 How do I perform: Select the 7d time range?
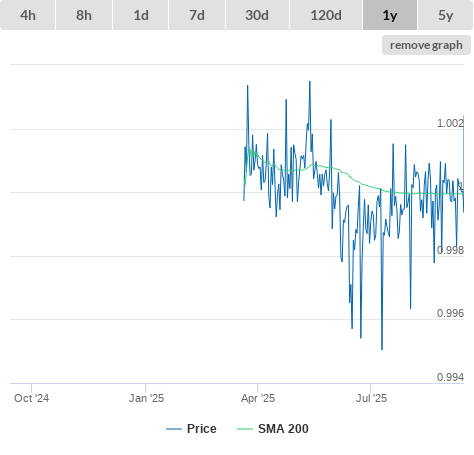click(x=197, y=15)
